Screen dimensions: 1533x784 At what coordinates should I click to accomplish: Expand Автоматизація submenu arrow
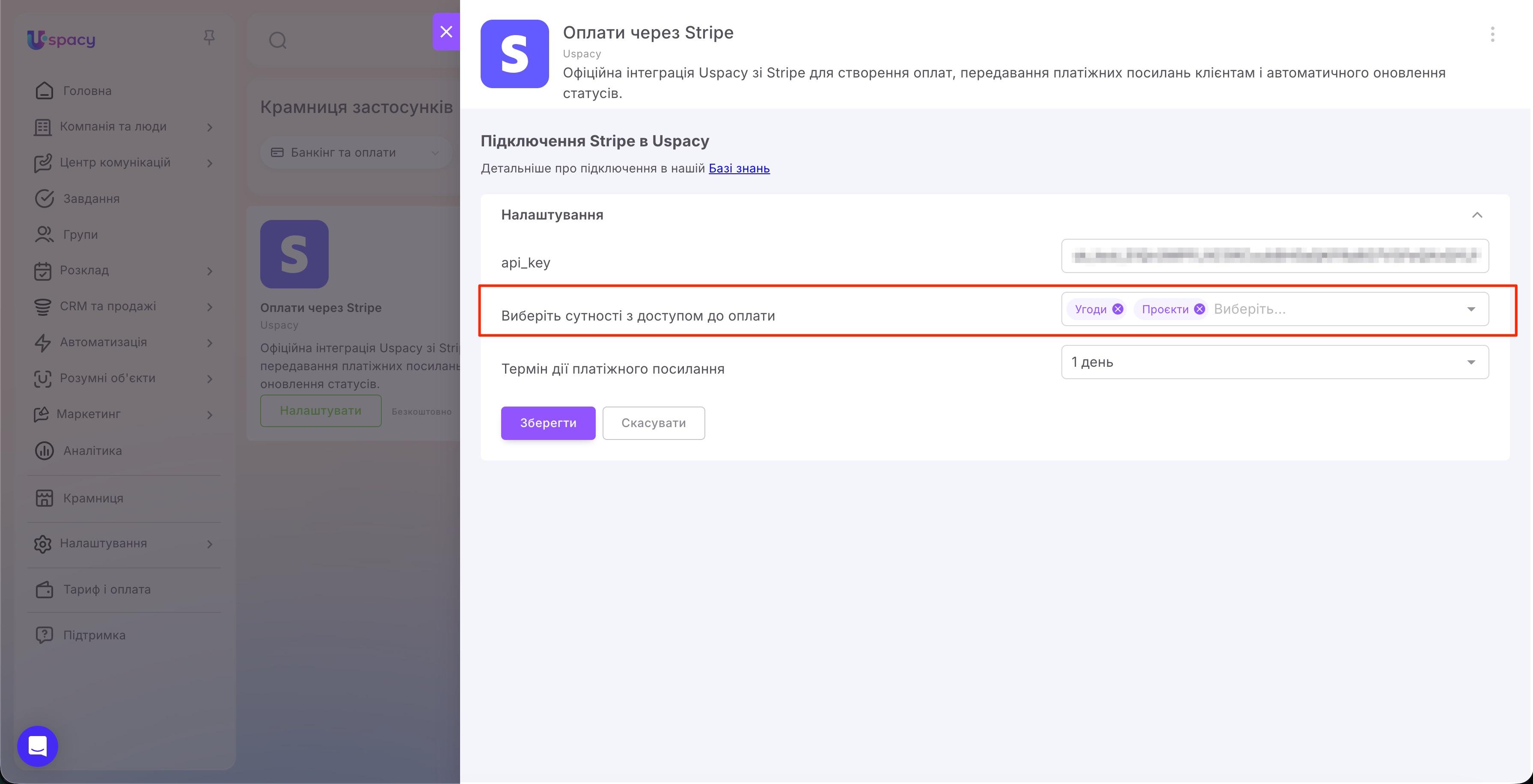209,343
